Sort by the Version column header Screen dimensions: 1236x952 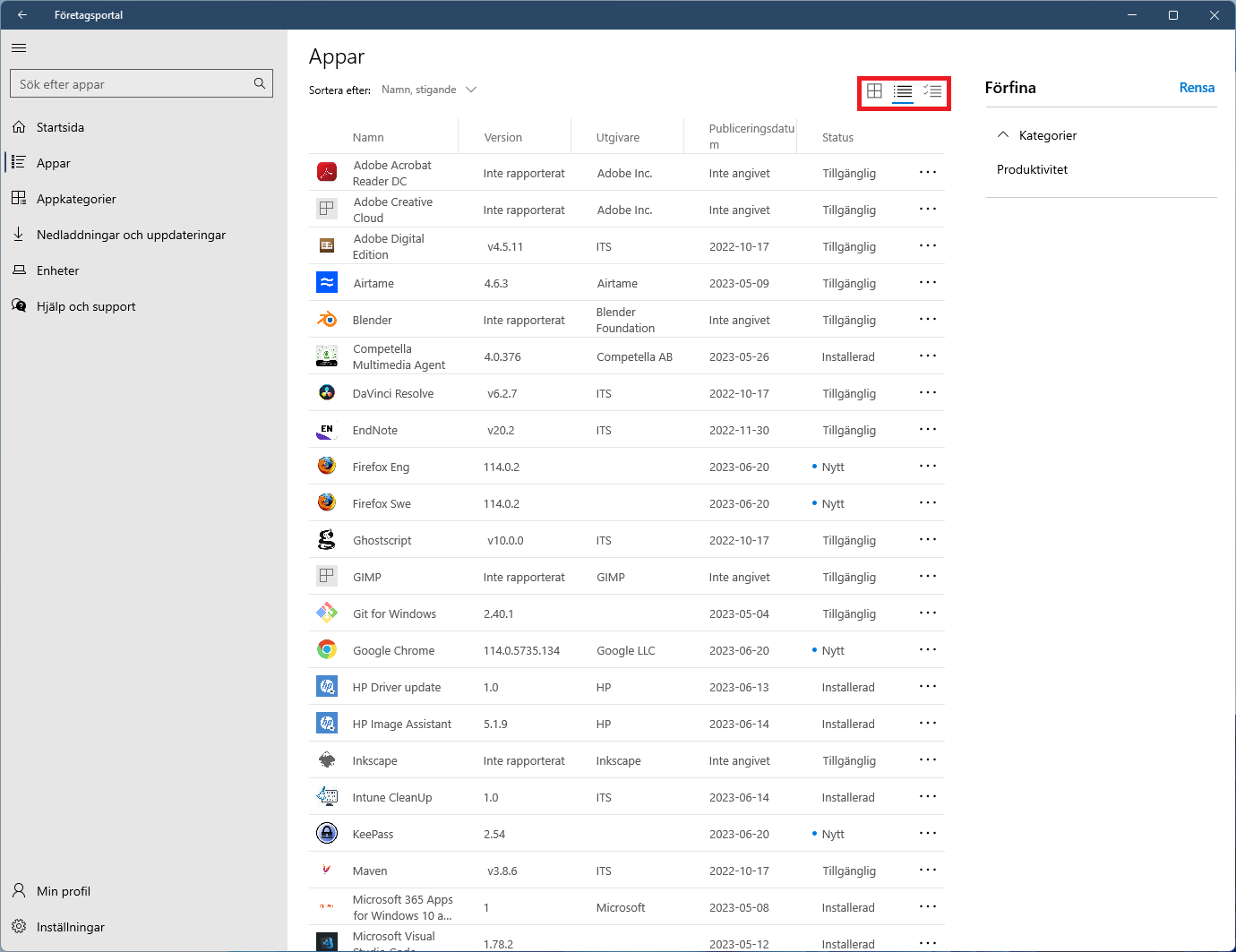point(502,137)
